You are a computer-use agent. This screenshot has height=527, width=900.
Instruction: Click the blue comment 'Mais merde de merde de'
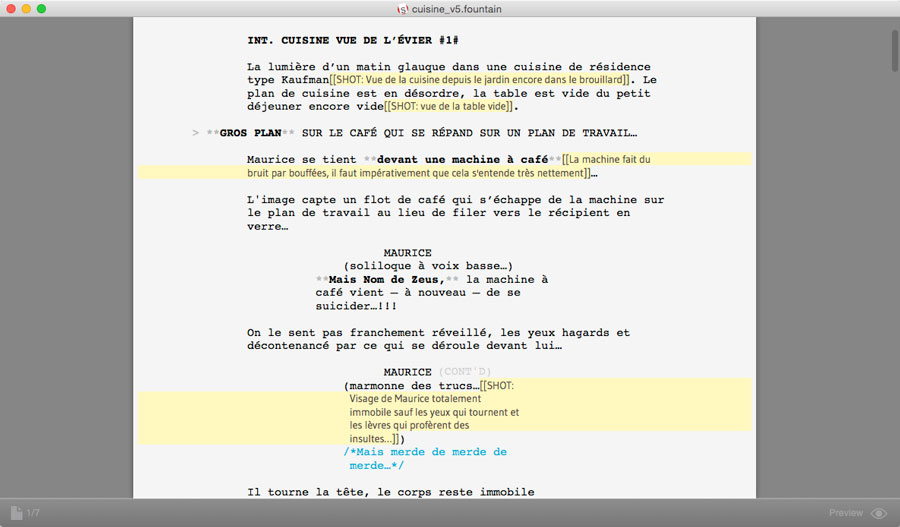(425, 452)
